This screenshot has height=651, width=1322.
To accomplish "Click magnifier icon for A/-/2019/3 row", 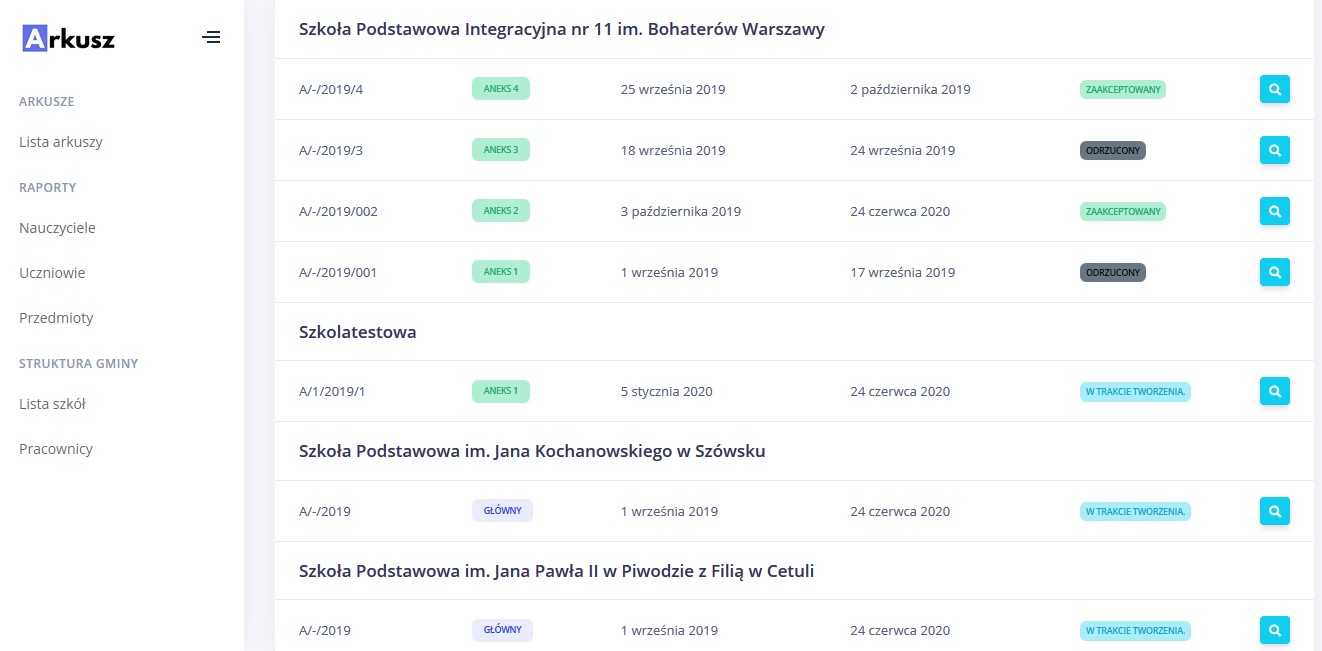I will (x=1274, y=150).
